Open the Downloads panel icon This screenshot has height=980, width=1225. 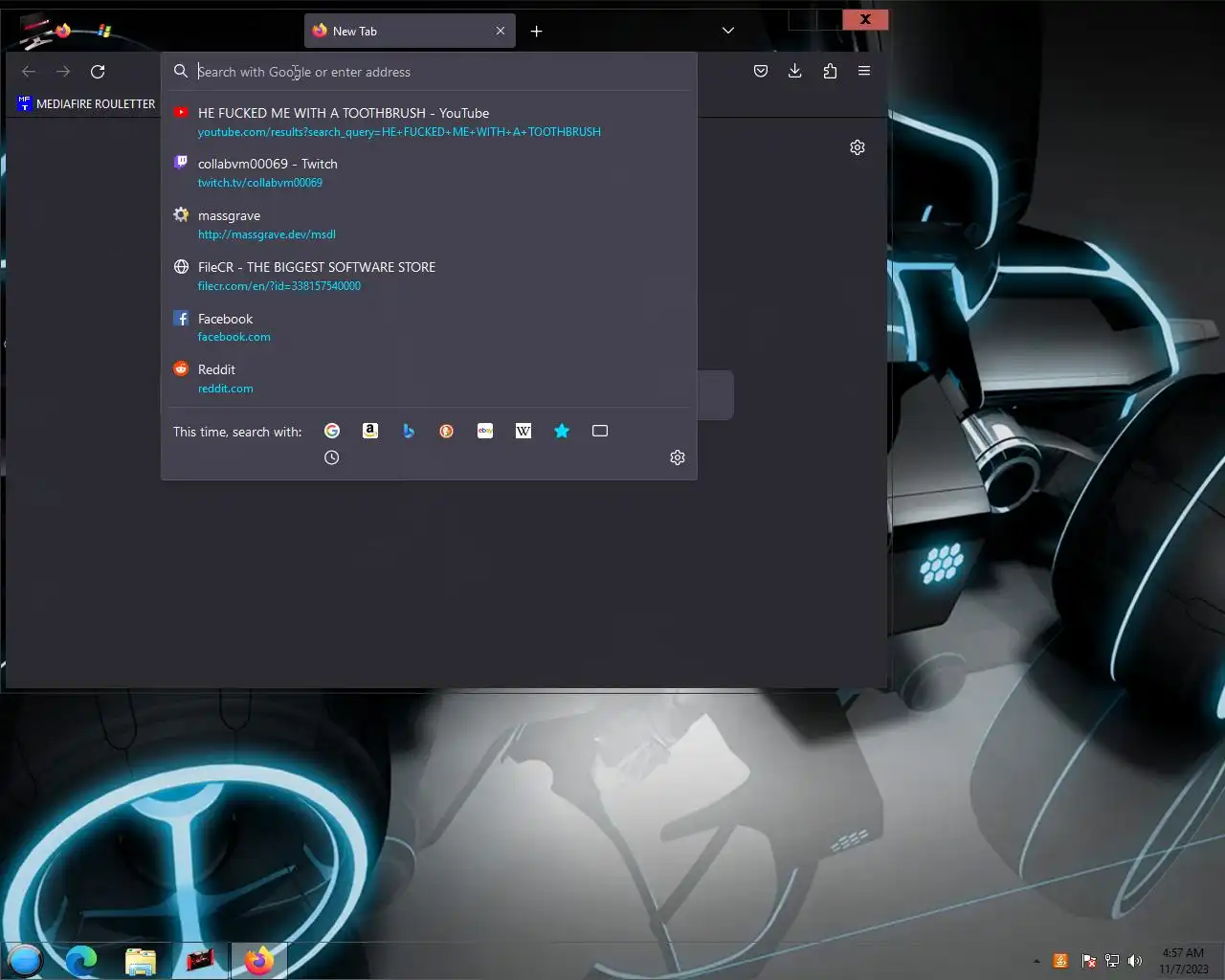[x=795, y=71]
